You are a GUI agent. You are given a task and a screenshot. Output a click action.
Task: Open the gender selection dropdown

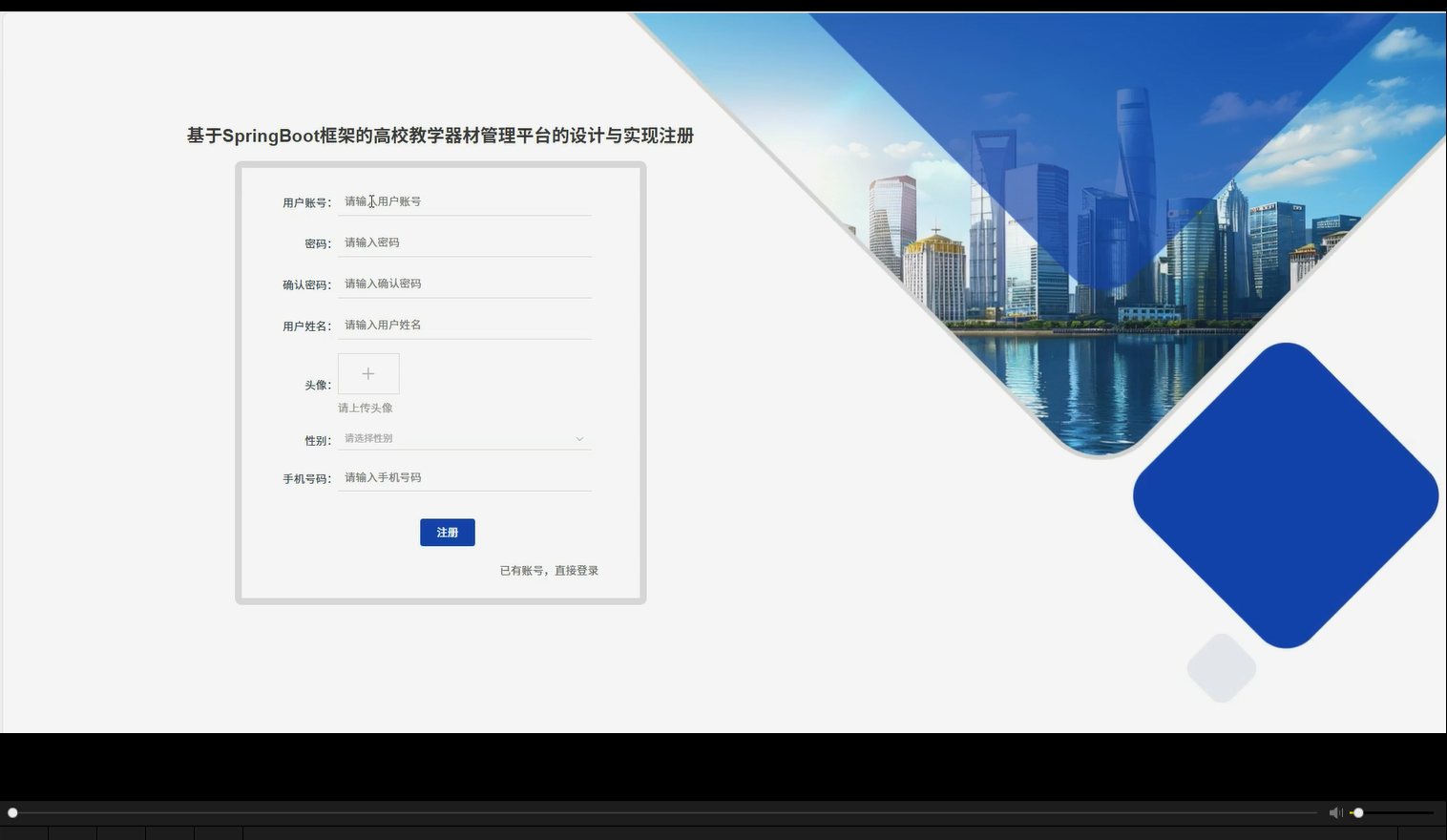click(x=465, y=438)
